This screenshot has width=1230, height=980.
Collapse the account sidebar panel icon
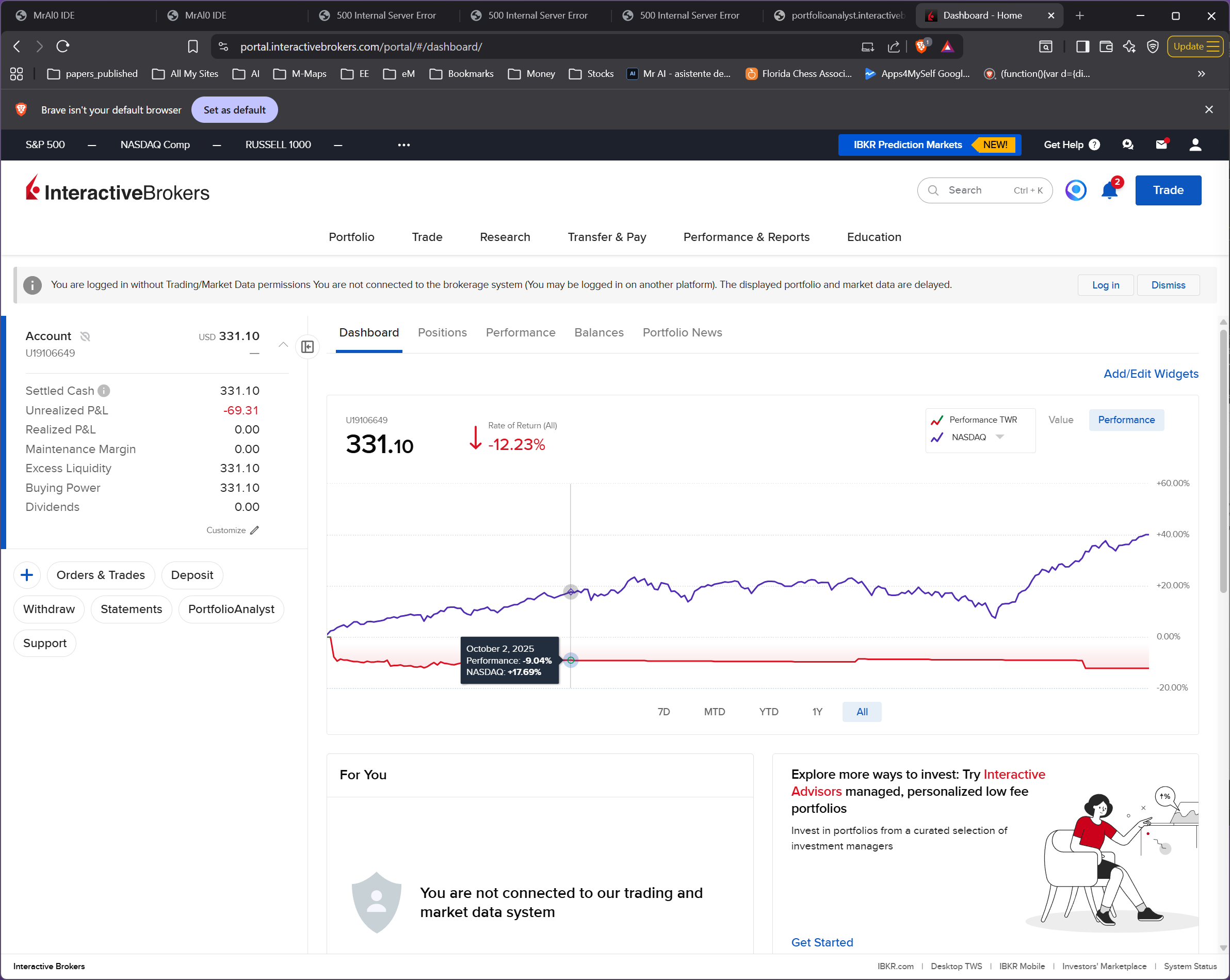307,346
